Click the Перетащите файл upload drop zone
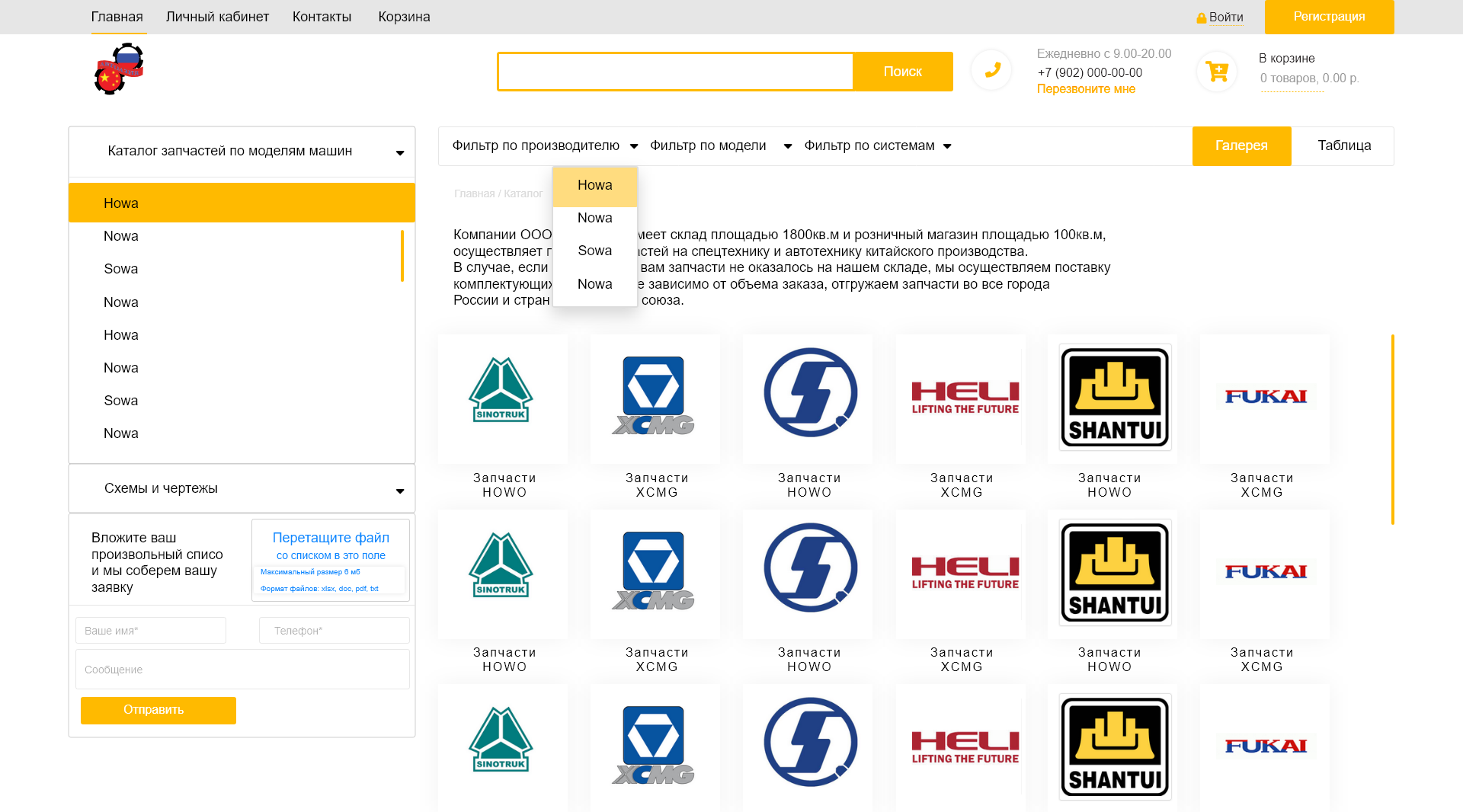Viewport: 1463px width, 812px height. coord(331,561)
